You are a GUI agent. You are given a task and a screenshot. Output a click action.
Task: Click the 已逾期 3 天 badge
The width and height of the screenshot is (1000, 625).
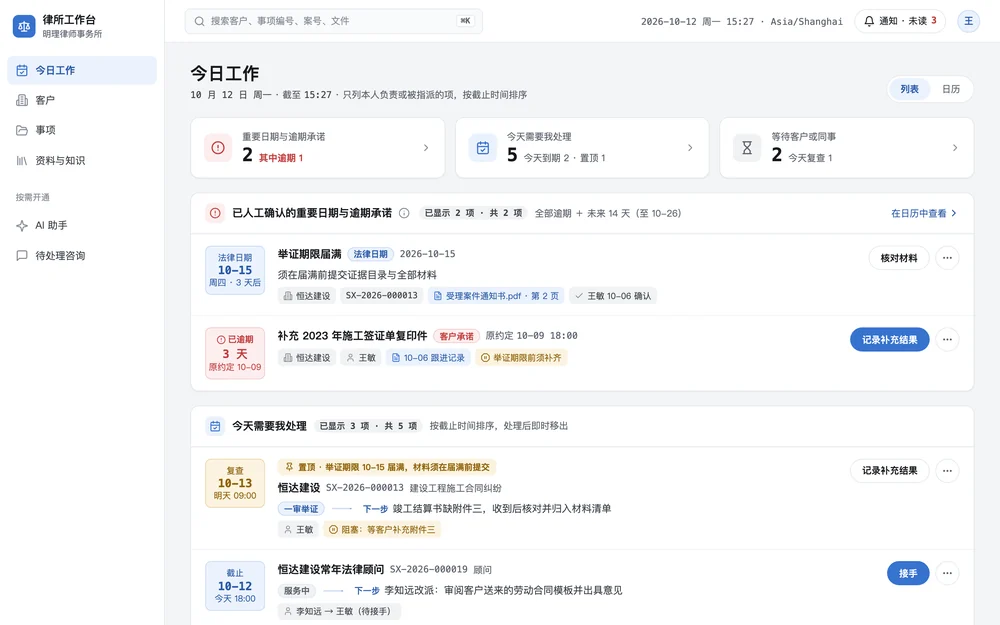pos(235,353)
